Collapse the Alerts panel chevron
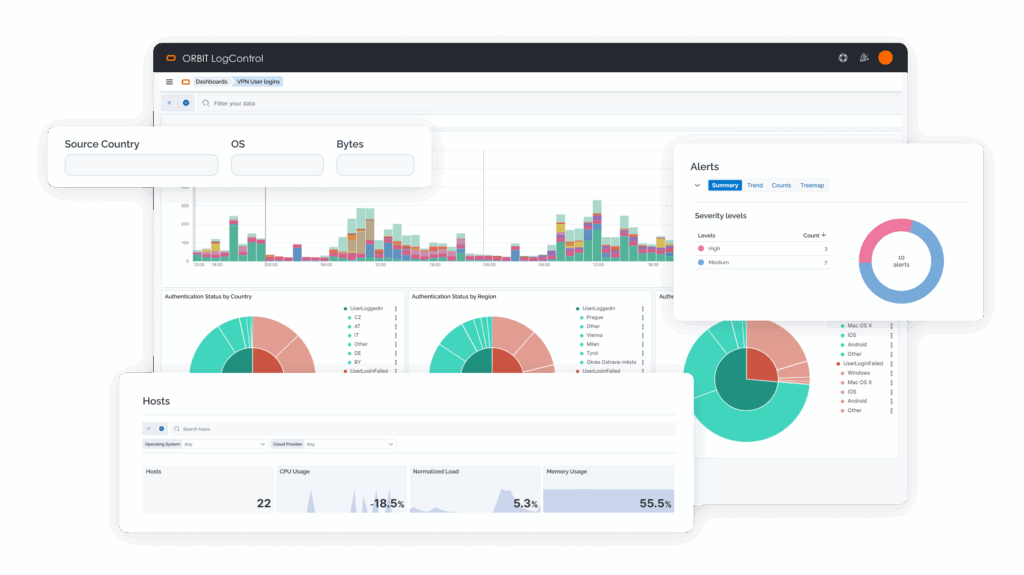Image resolution: width=1024 pixels, height=575 pixels. pos(698,185)
